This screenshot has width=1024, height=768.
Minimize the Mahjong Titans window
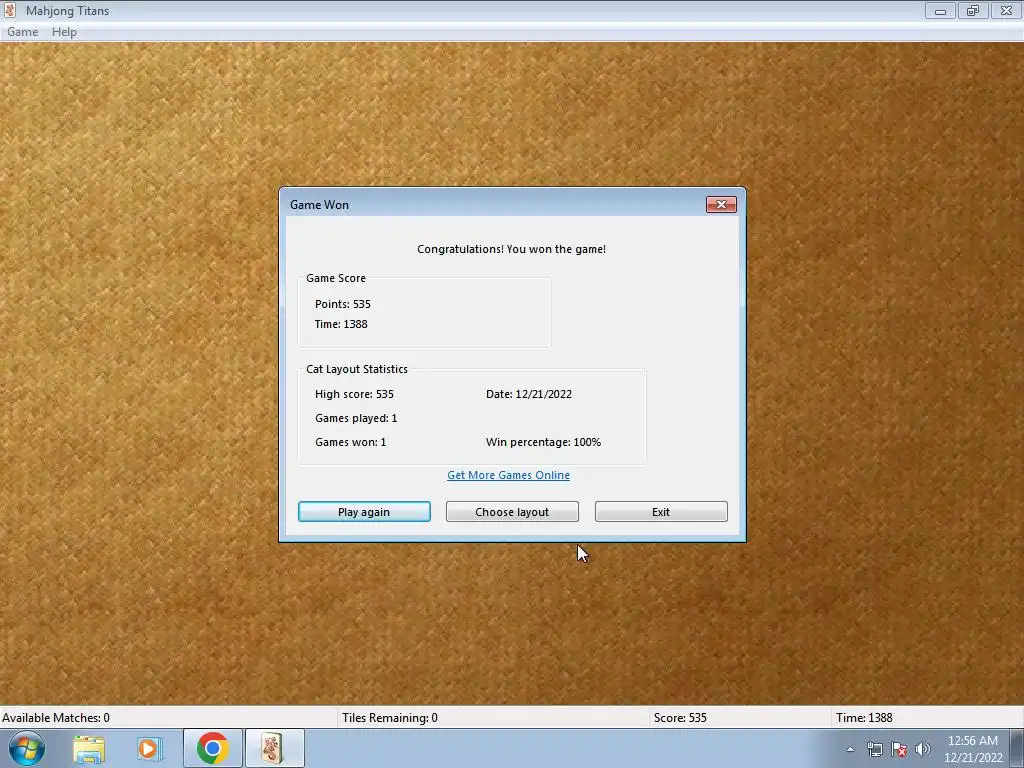(940, 10)
